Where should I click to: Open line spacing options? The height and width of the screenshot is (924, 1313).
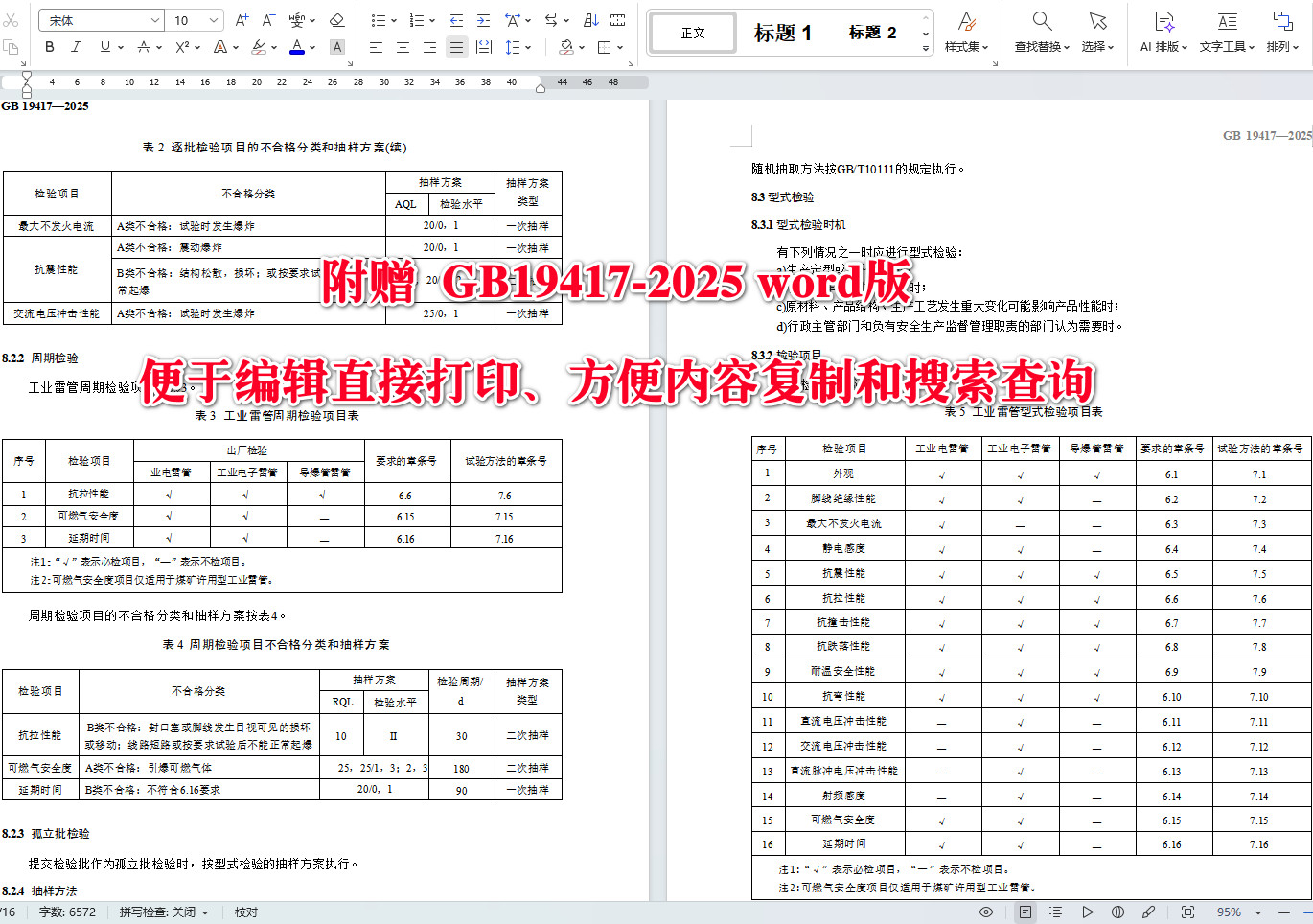click(512, 47)
